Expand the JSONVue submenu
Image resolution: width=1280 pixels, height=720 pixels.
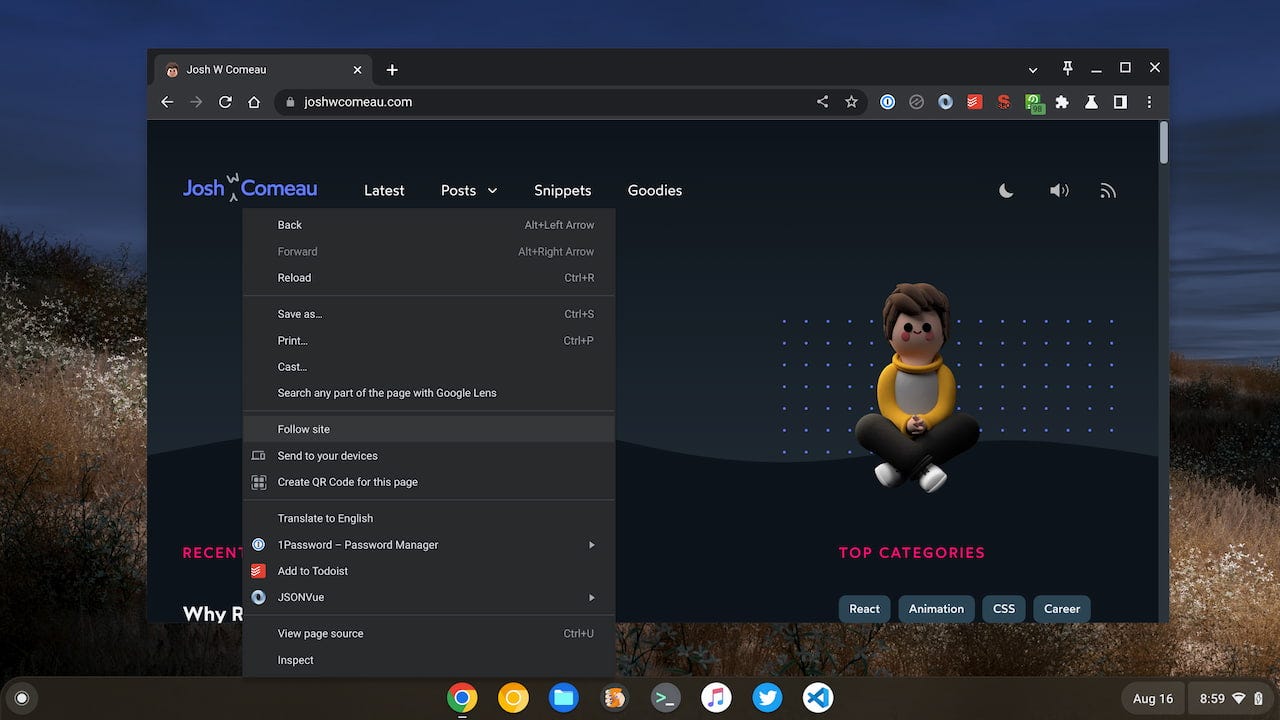point(428,597)
